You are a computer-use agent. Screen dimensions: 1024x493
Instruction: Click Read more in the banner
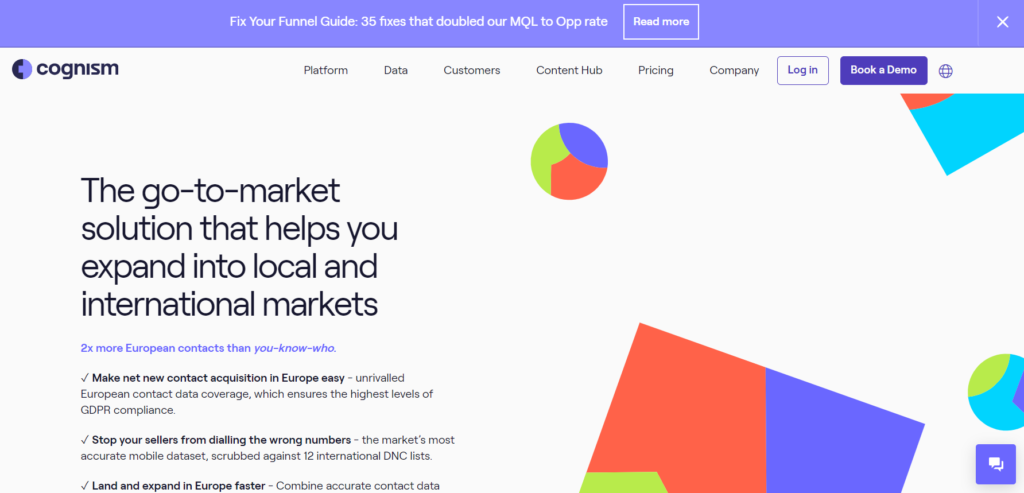click(x=661, y=22)
